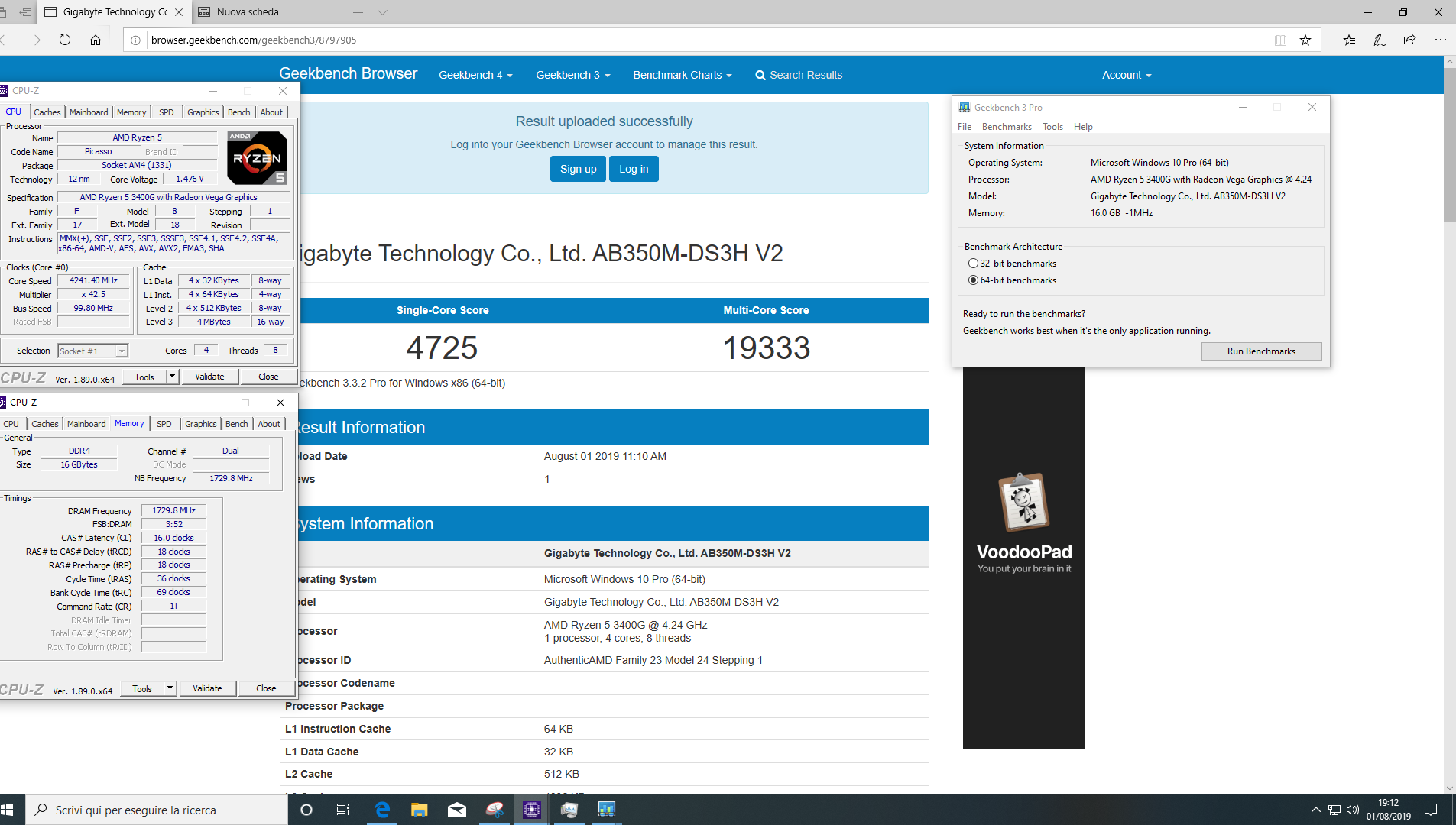The height and width of the screenshot is (825, 1456).
Task: Switch to the Nuova scheda browser tab
Action: [268, 12]
